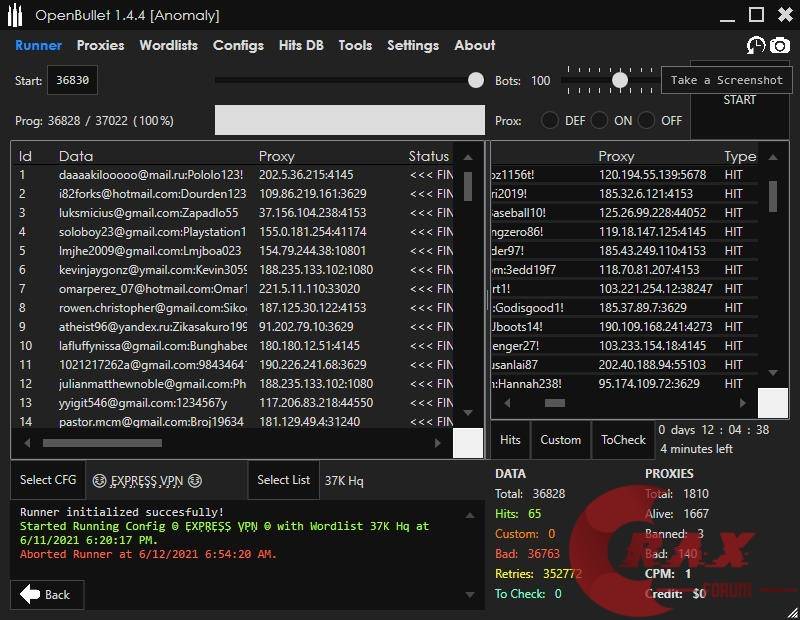The height and width of the screenshot is (620, 800).
Task: Click the camera screenshot icon in the top-right
Action: click(x=779, y=45)
